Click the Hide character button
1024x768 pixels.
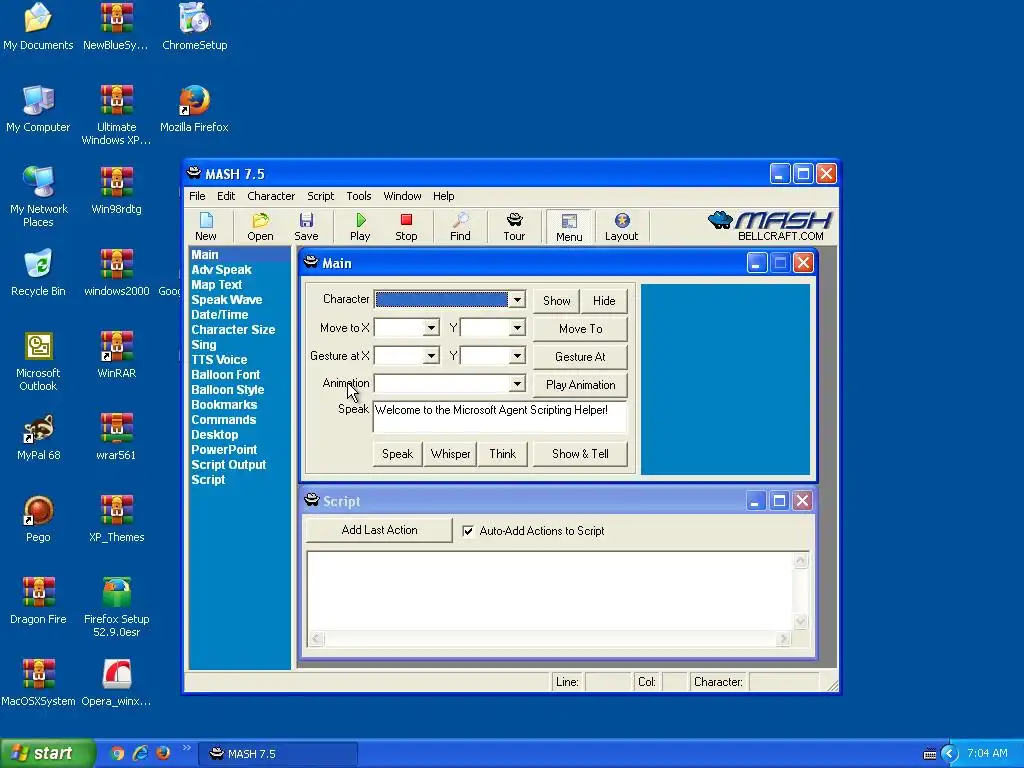604,301
